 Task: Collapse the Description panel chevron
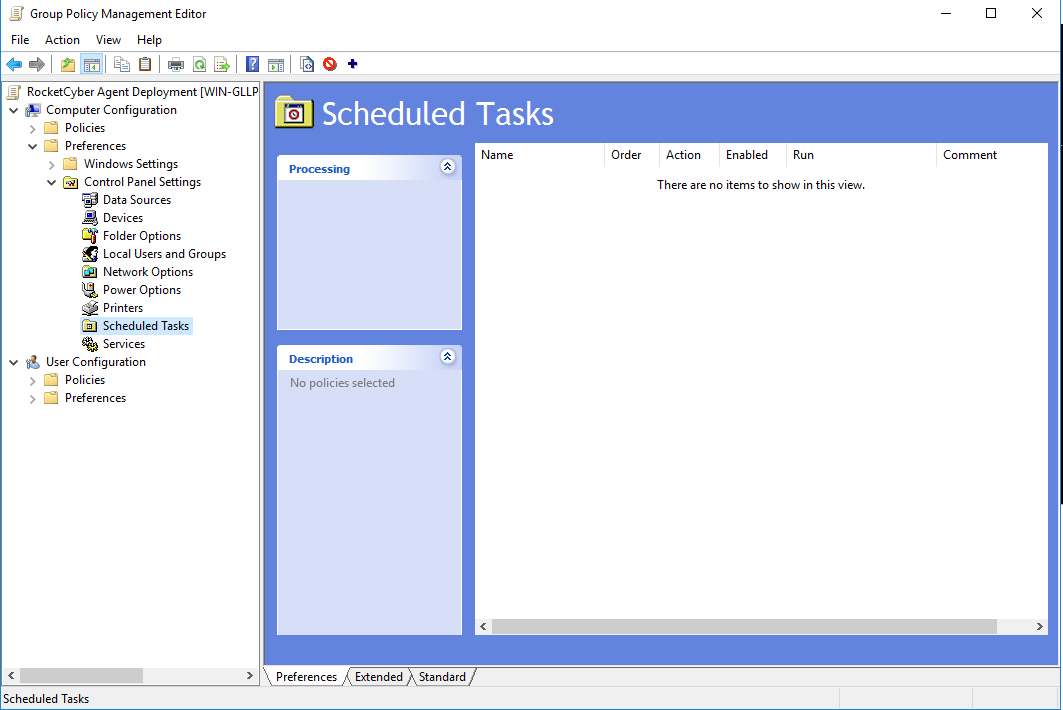click(x=447, y=357)
